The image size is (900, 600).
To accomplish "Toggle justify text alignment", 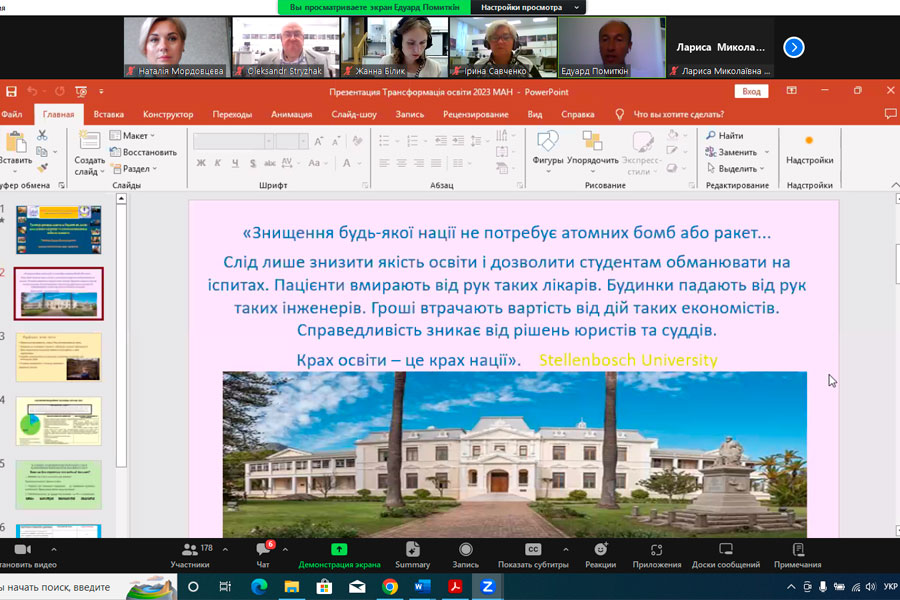I will coord(436,163).
